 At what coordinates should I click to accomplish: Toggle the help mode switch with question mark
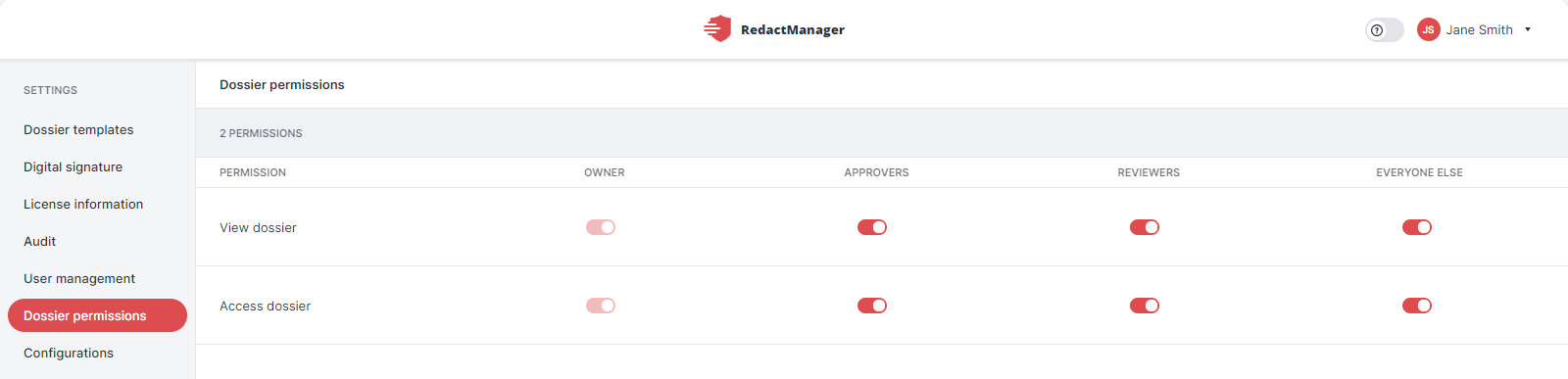click(1385, 30)
